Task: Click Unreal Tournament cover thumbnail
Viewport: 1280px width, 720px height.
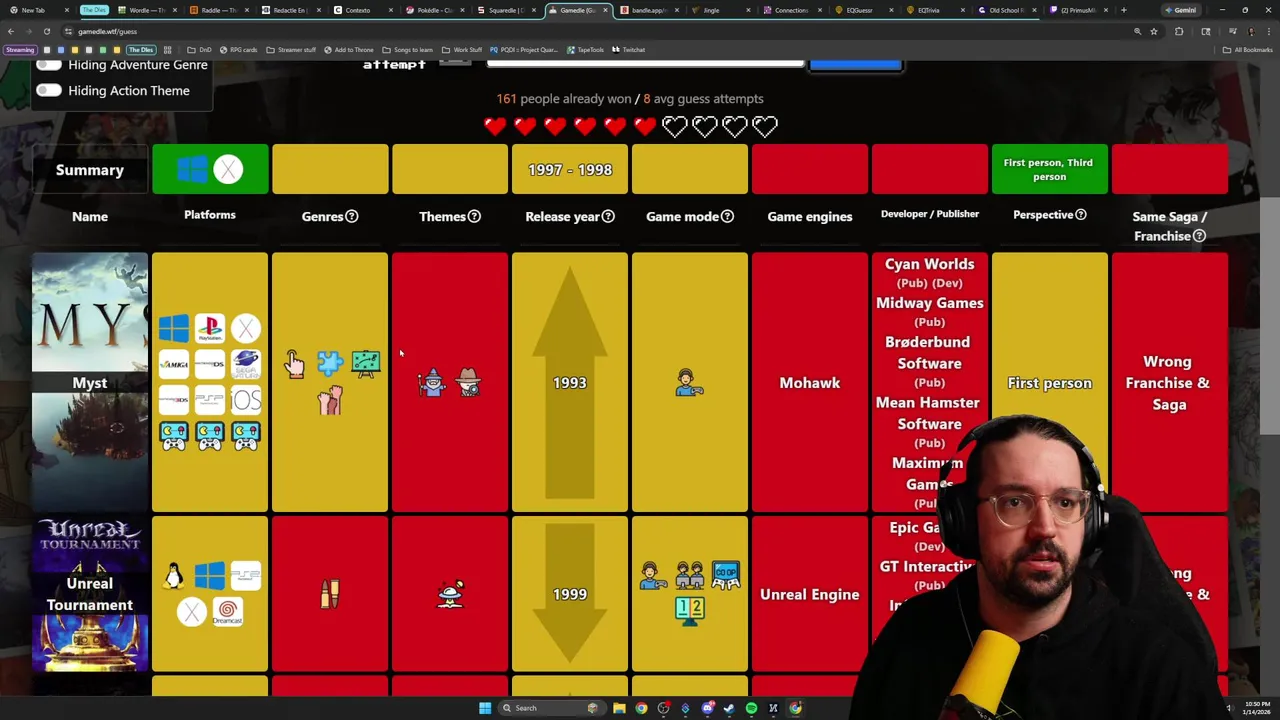Action: [90, 594]
